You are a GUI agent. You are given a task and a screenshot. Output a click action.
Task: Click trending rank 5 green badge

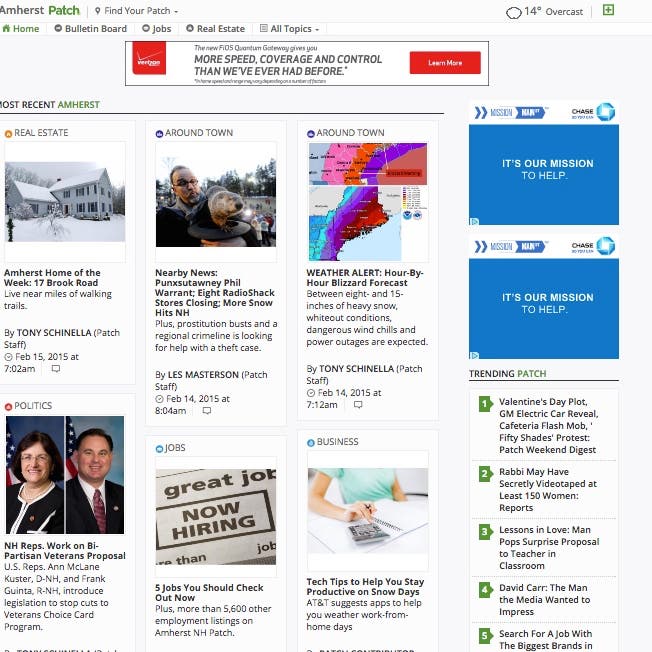[x=485, y=636]
